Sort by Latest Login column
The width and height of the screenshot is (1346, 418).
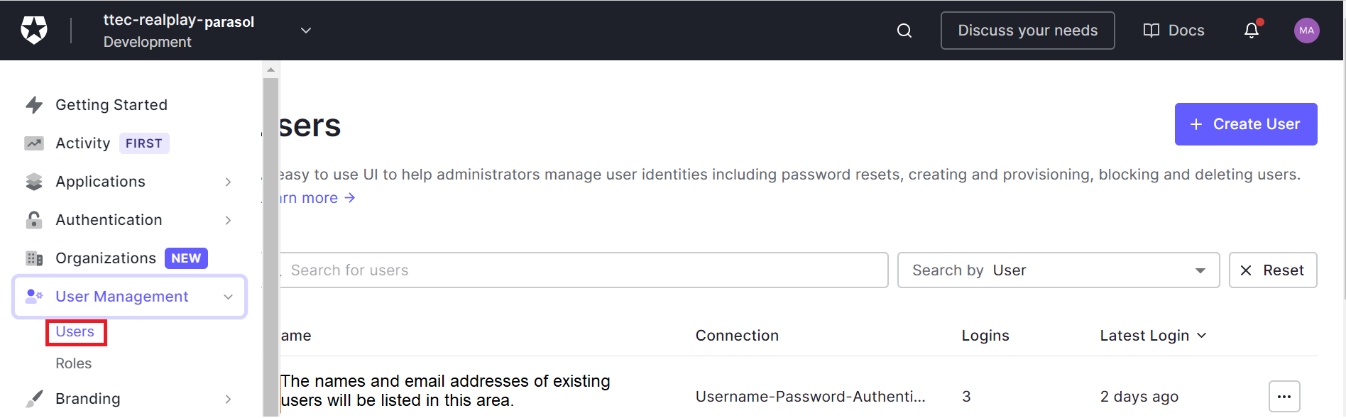pos(1152,336)
